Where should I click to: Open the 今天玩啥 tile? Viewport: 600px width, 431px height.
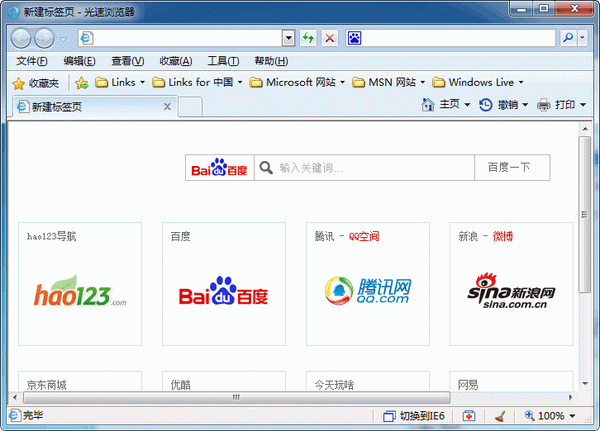(368, 380)
